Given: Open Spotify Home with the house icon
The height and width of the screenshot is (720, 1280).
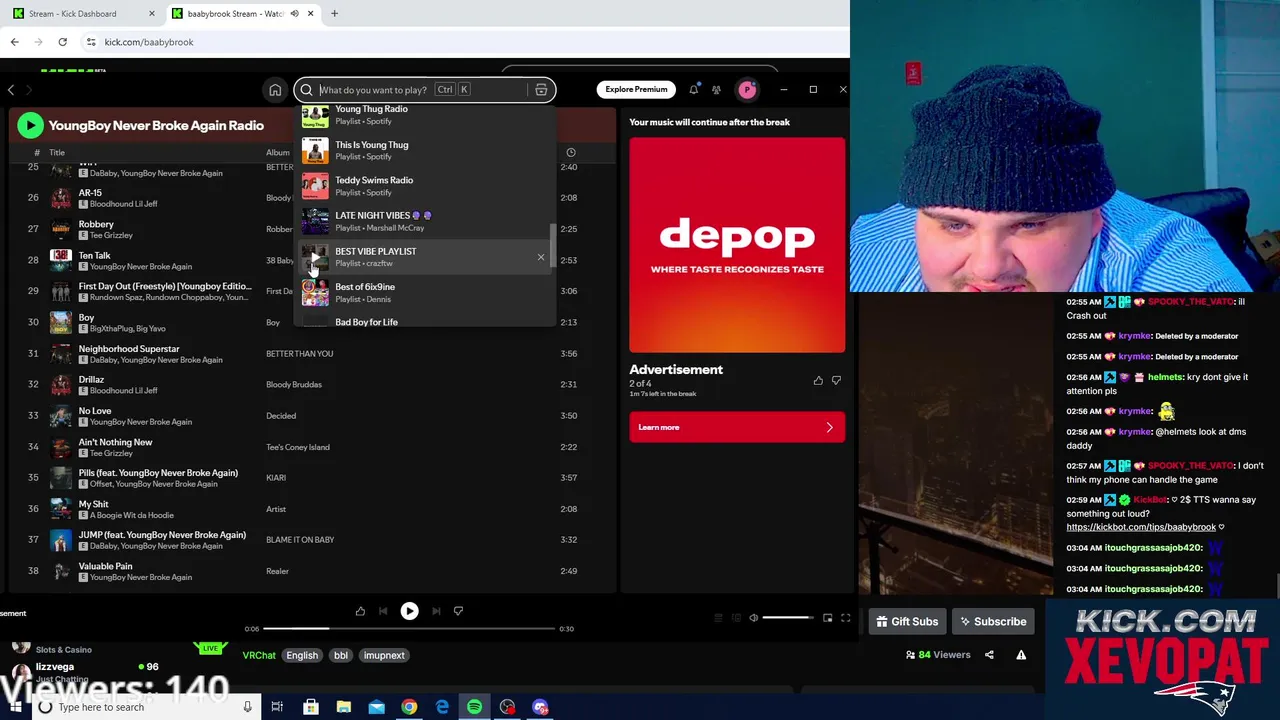Looking at the screenshot, I should 275,90.
